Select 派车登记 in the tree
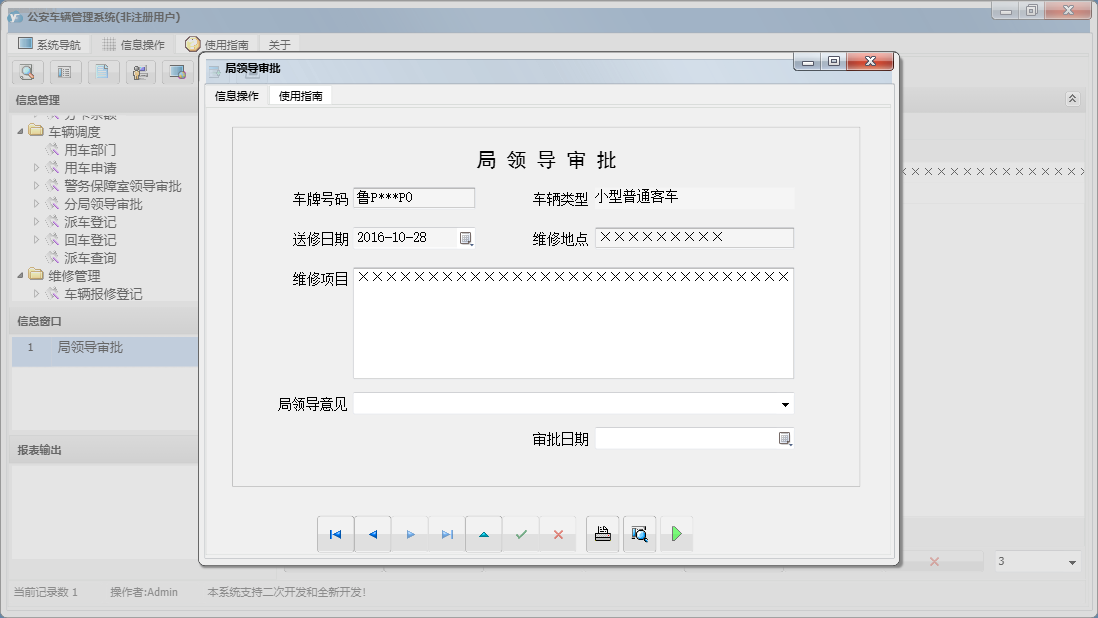 [x=90, y=222]
